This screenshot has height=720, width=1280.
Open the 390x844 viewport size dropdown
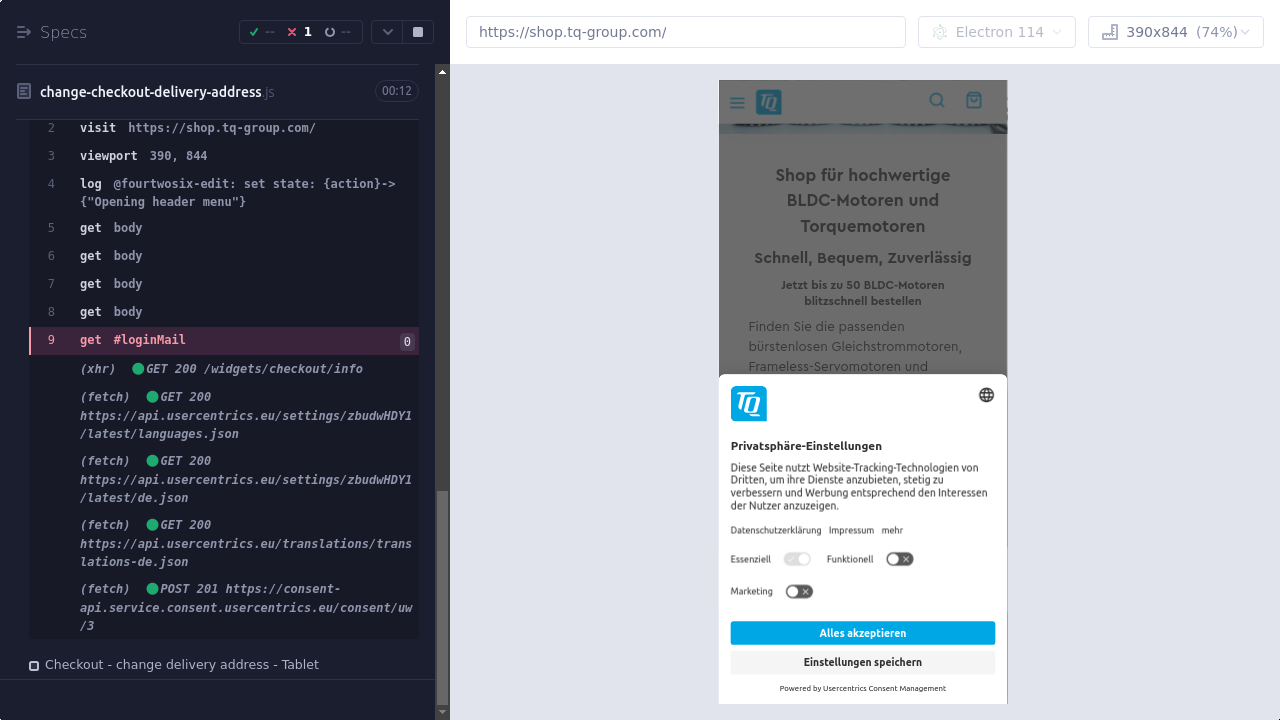[x=1175, y=32]
